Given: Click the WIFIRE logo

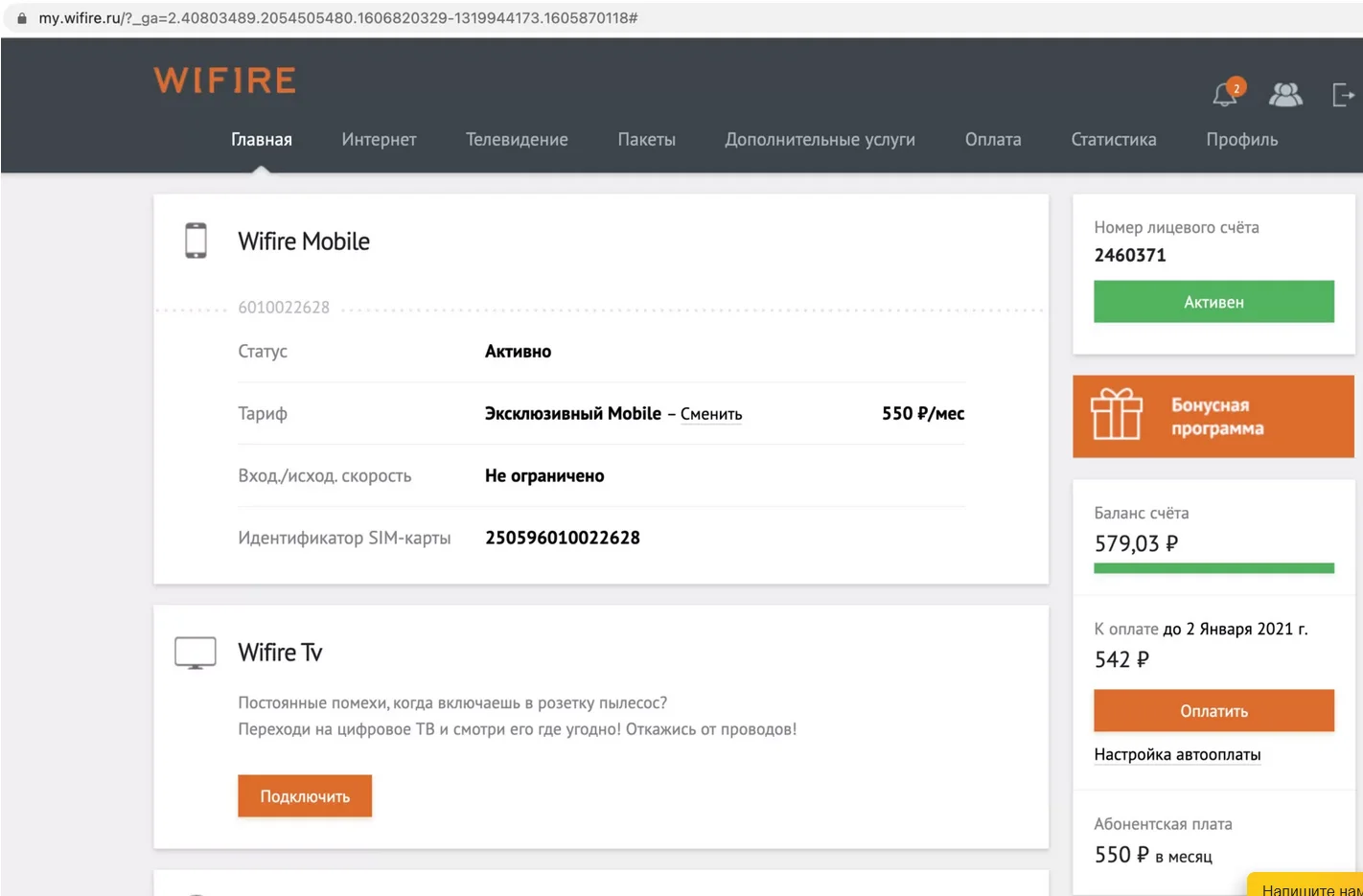Looking at the screenshot, I should (x=225, y=80).
